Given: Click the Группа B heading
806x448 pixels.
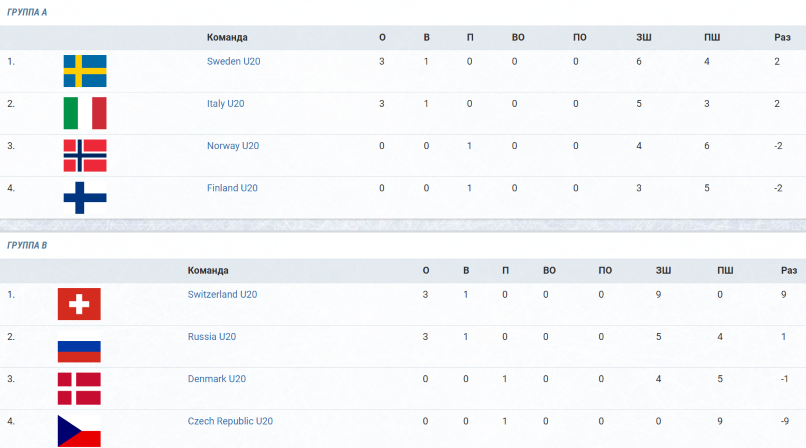Looking at the screenshot, I should (27, 245).
